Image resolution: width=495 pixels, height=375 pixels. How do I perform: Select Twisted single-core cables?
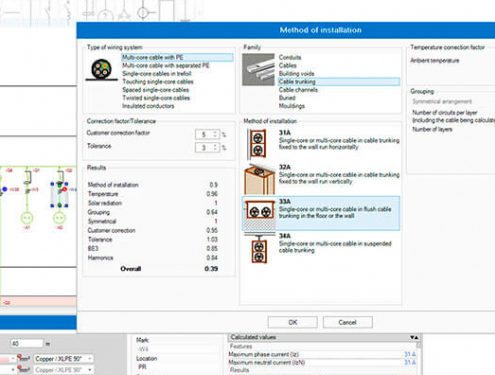(x=156, y=98)
